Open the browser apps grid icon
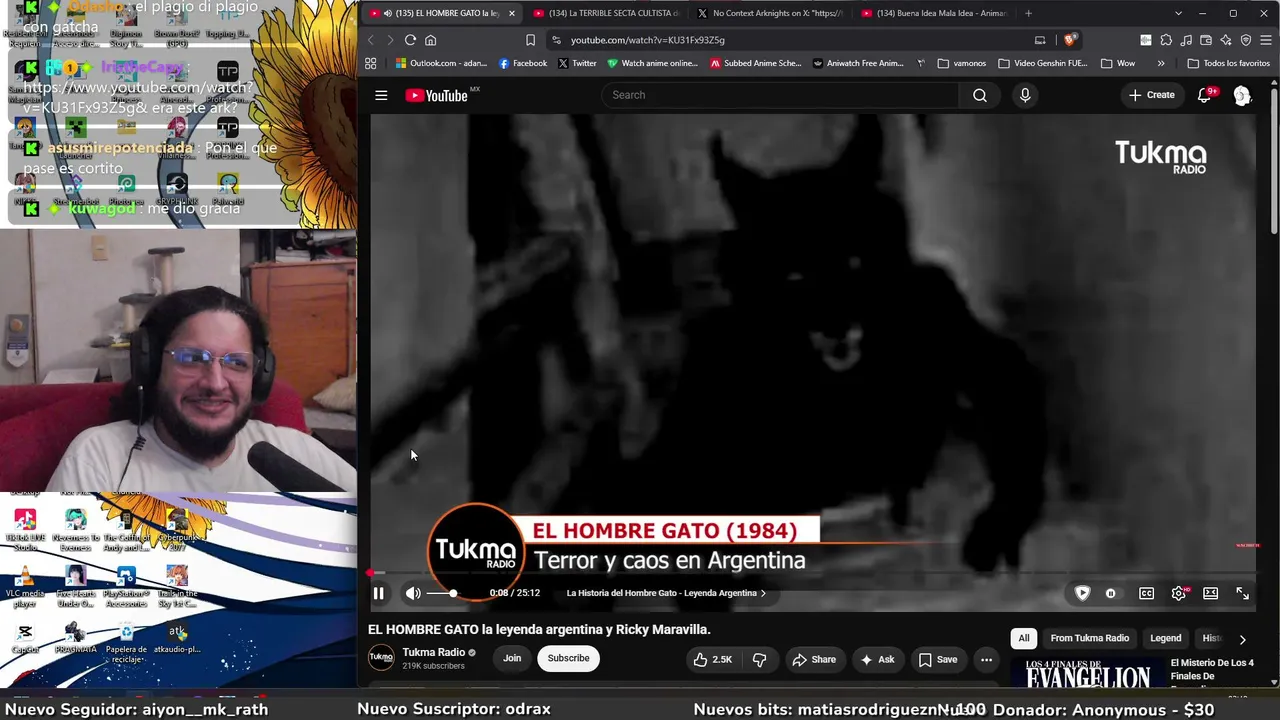This screenshot has width=1280, height=720. coord(371,63)
